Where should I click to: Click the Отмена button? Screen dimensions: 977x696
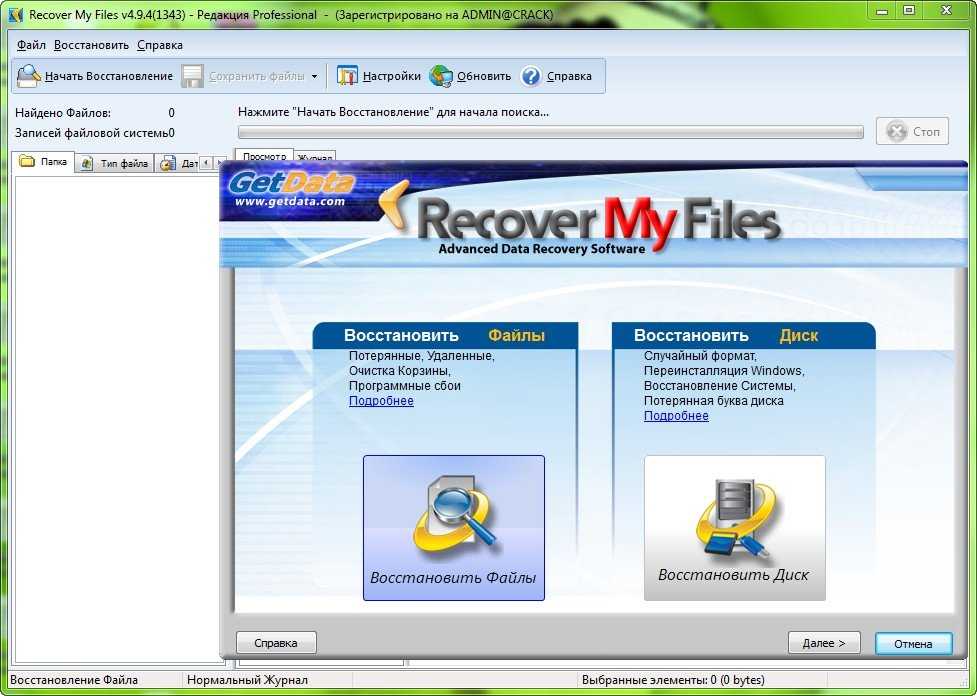coord(913,644)
